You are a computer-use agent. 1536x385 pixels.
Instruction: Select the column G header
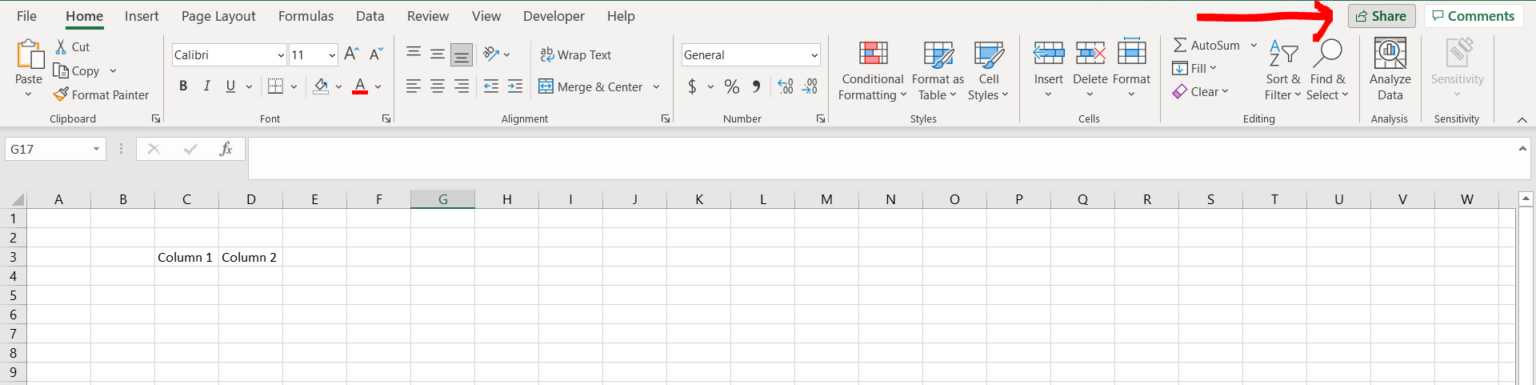(443, 199)
